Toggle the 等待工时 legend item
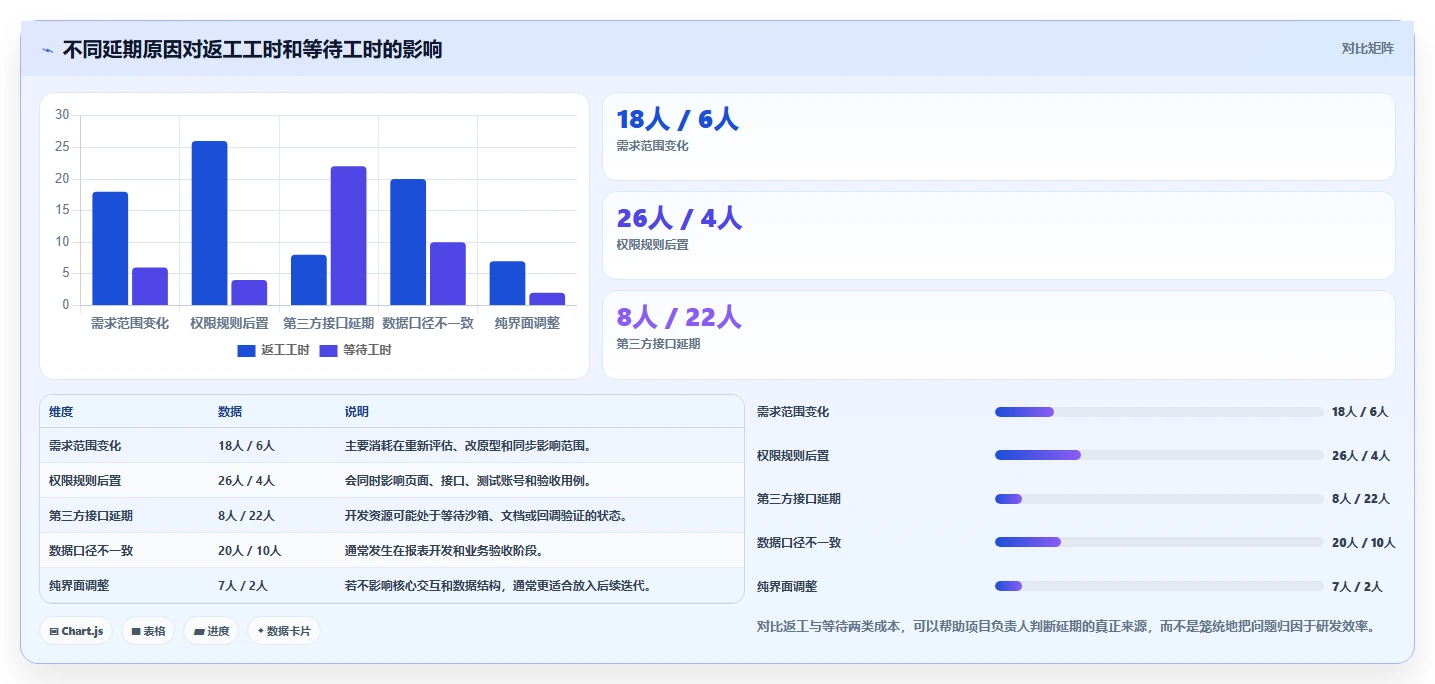The width and height of the screenshot is (1435, 684). [355, 350]
